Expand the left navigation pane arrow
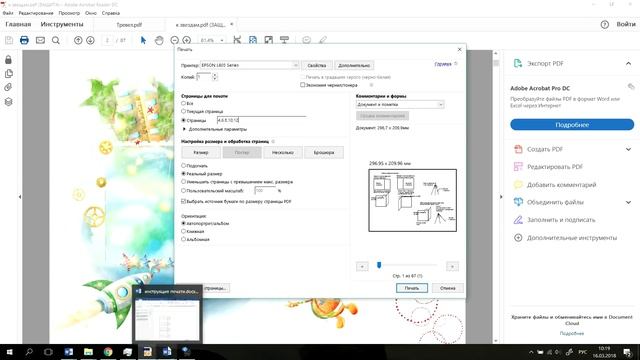This screenshot has width=640, height=360. [20, 197]
